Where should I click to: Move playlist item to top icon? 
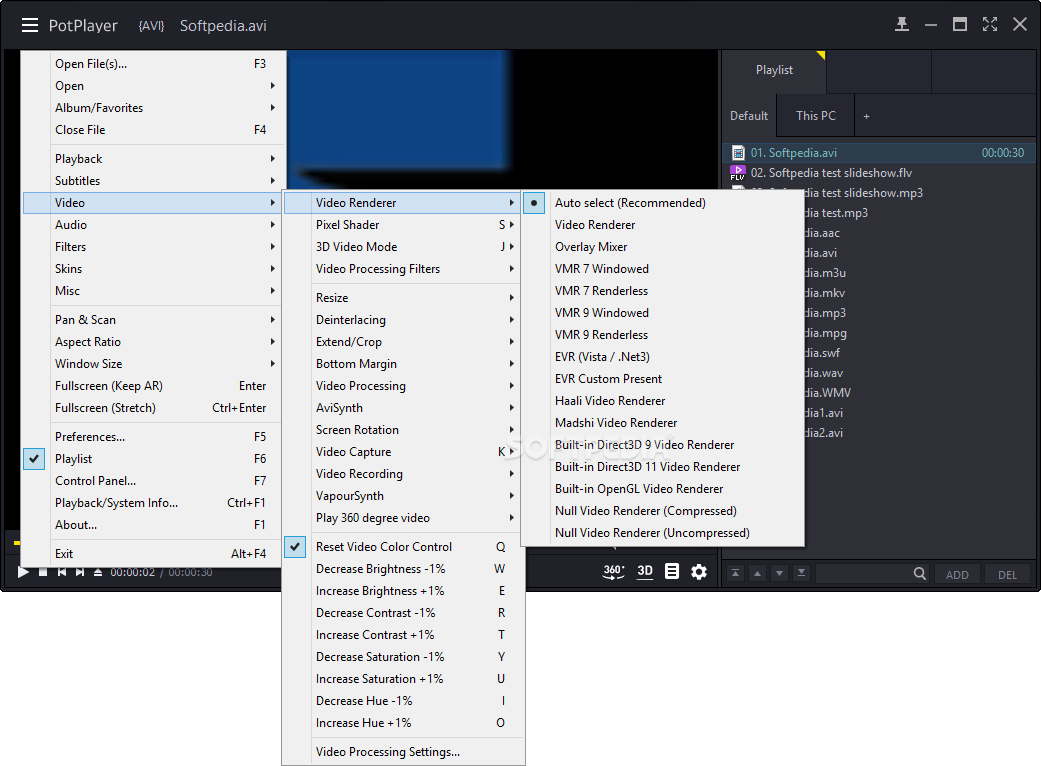735,574
